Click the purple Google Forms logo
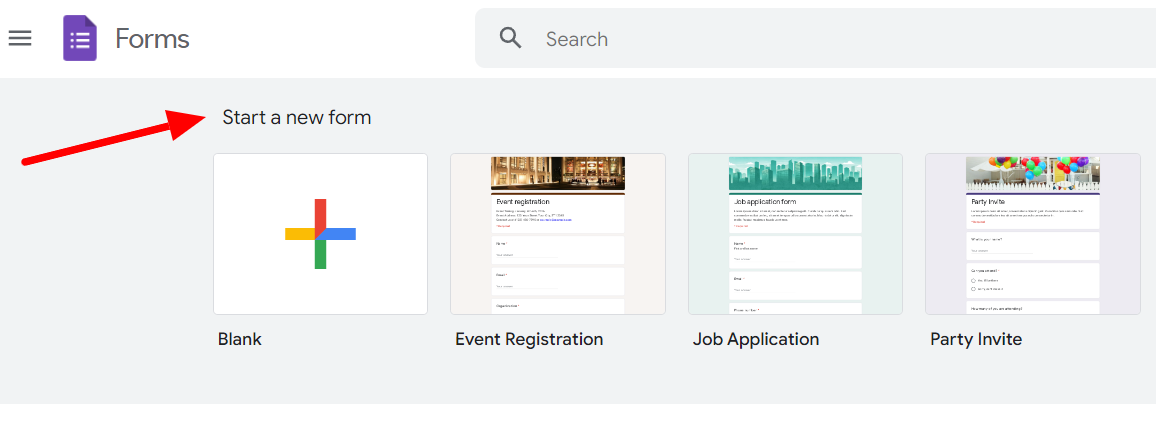Screen dimensions: 1156x426 click(80, 38)
